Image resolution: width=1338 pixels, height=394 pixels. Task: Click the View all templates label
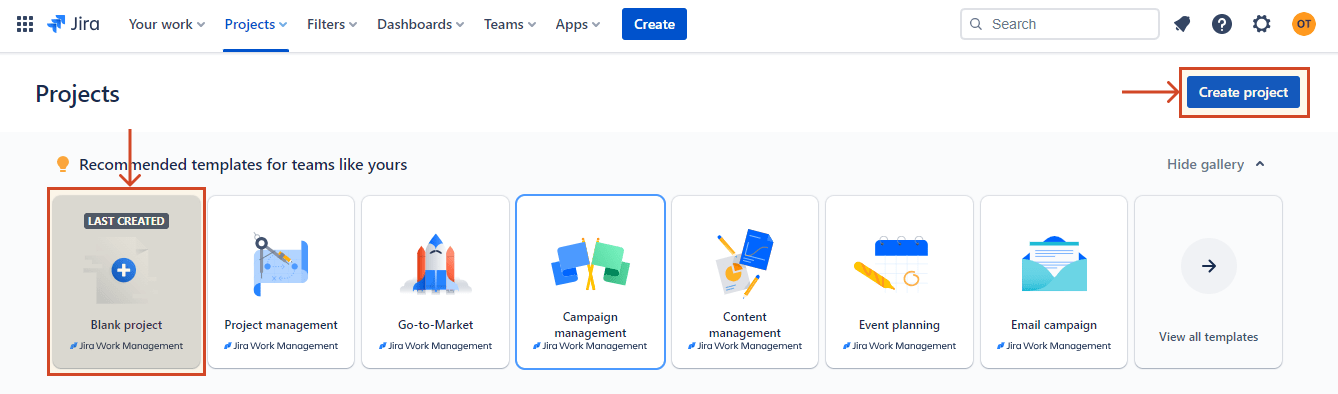tap(1208, 337)
